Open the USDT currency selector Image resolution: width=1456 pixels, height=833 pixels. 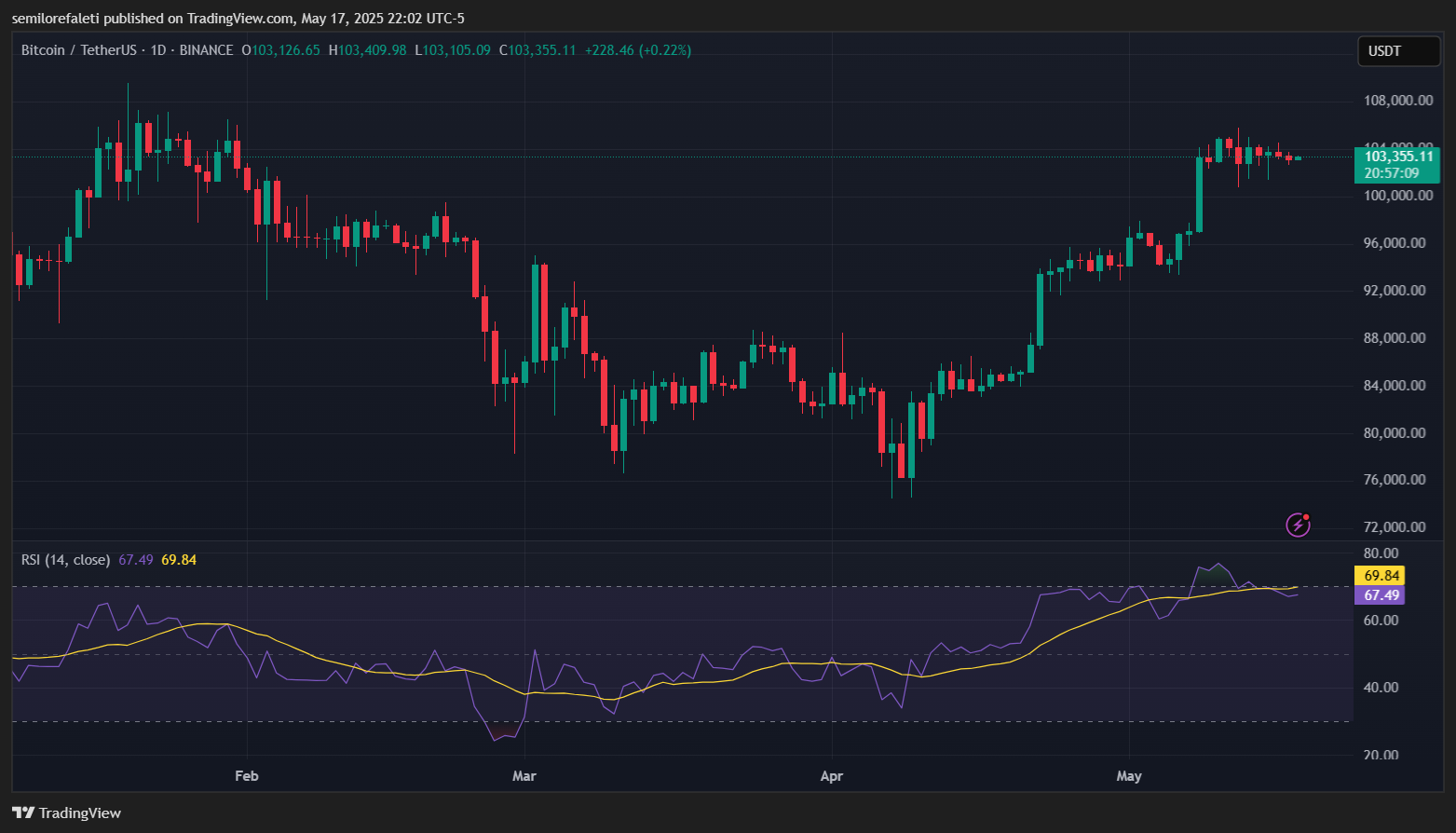[x=1397, y=51]
